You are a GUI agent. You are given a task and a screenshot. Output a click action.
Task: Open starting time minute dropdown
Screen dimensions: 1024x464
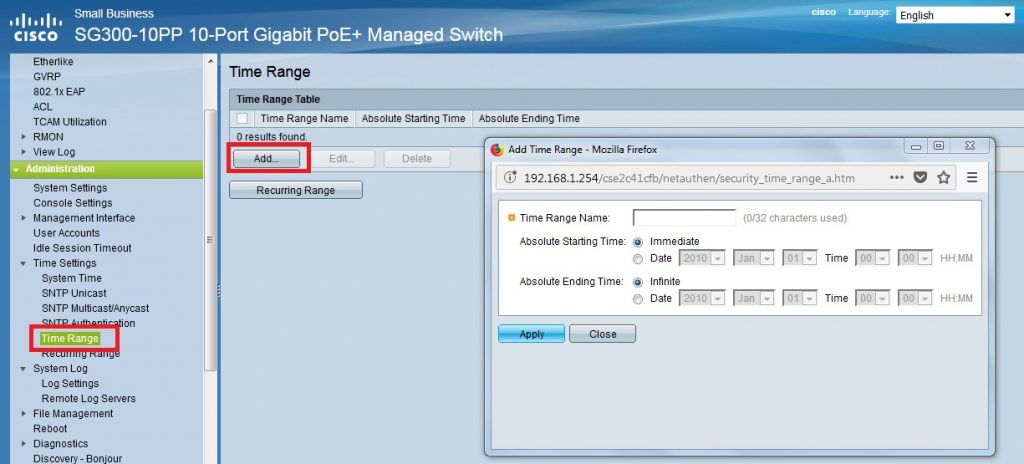pos(915,258)
